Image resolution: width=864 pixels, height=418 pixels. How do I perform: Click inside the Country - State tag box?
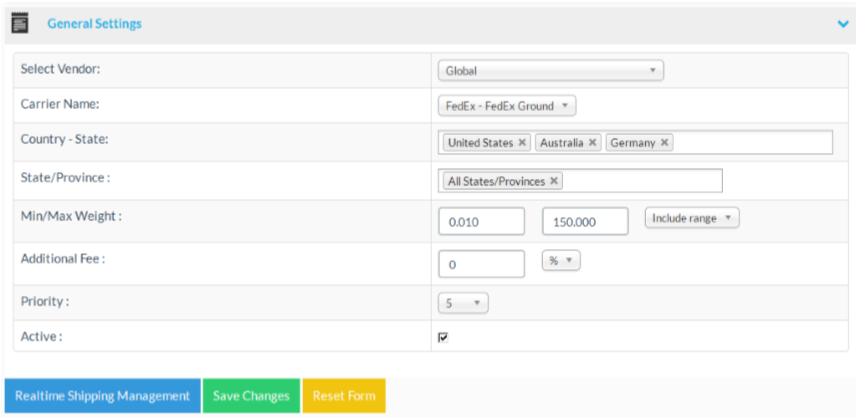750,143
